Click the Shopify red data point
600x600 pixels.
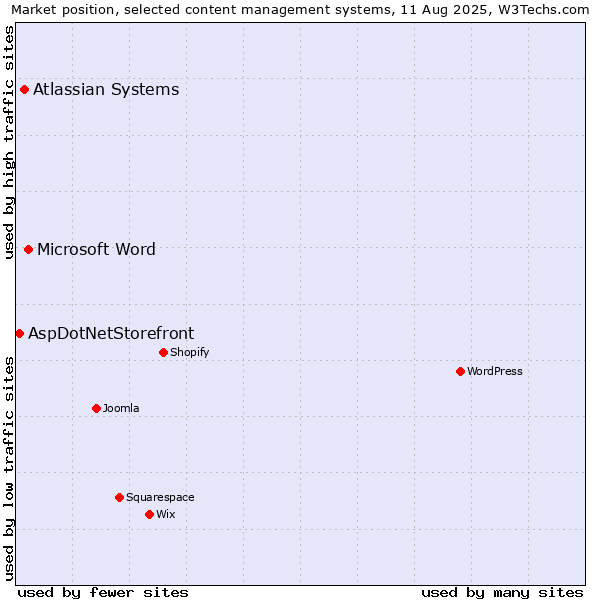(163, 352)
